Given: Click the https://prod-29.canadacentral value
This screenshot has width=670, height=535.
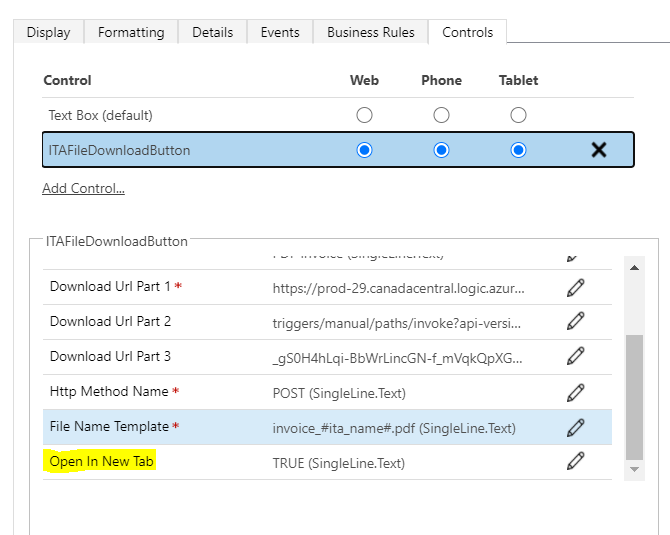Looking at the screenshot, I should [398, 288].
